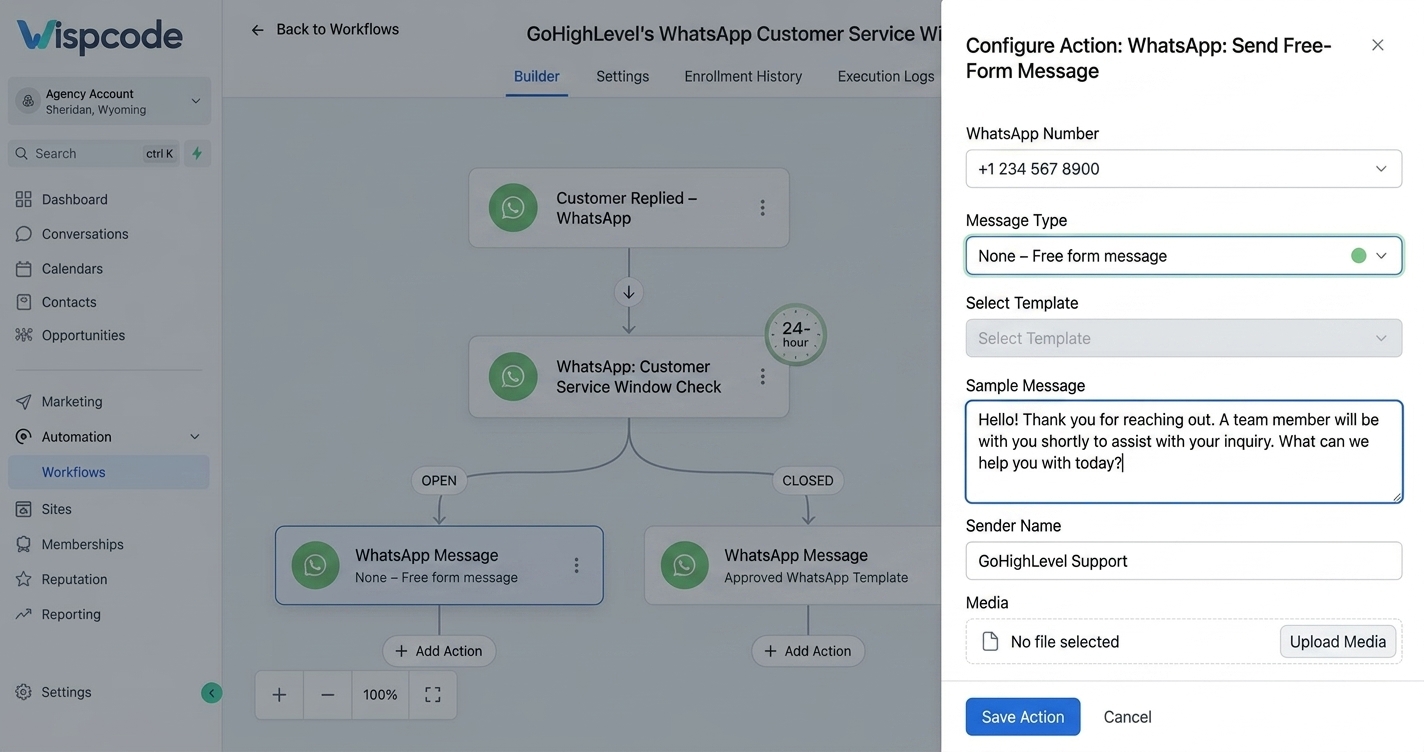Screen dimensions: 1424x752
Task: Open options menu on Service Window Check node
Action: point(762,376)
